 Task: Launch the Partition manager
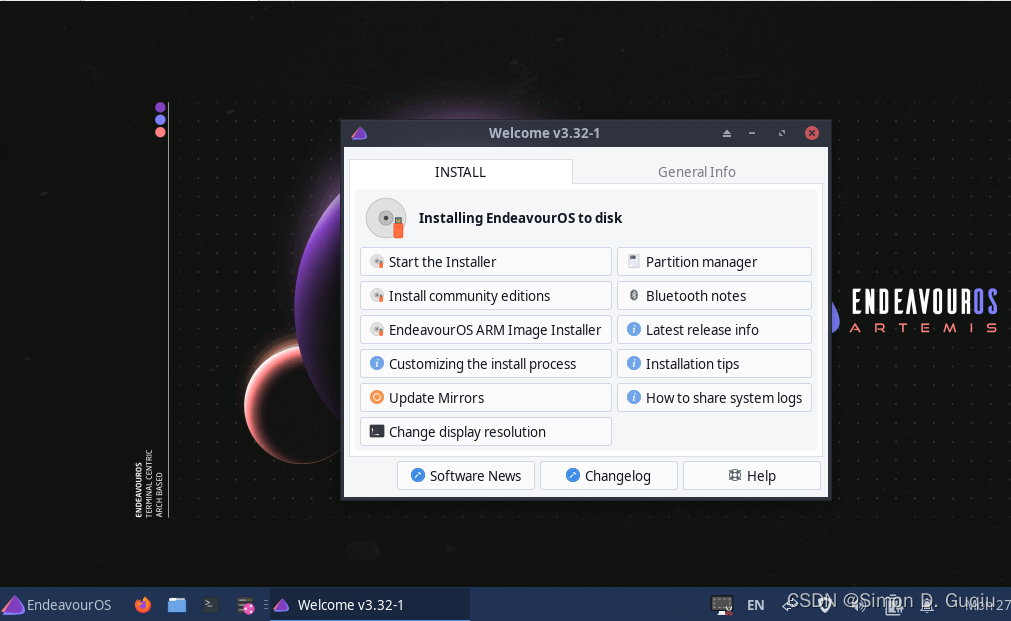point(714,262)
